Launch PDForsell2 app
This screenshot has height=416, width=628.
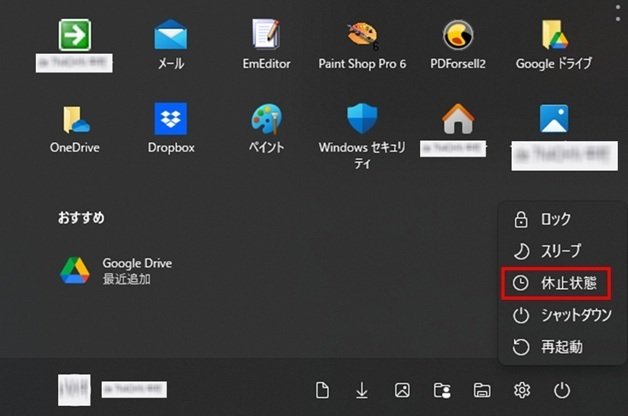(x=458, y=45)
